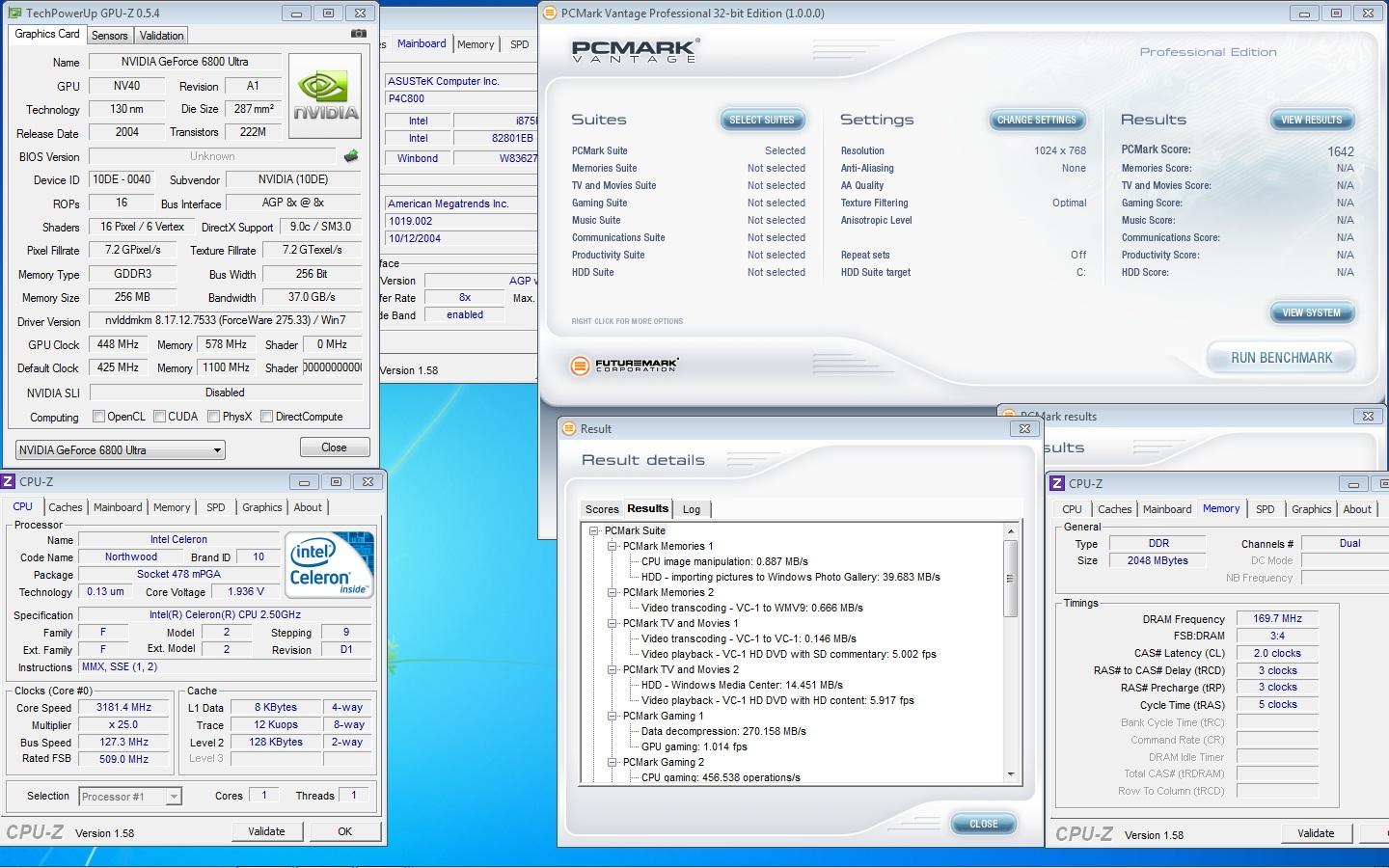Click the GPU-Z title bar app icon
The width and height of the screenshot is (1389, 868).
point(14,14)
